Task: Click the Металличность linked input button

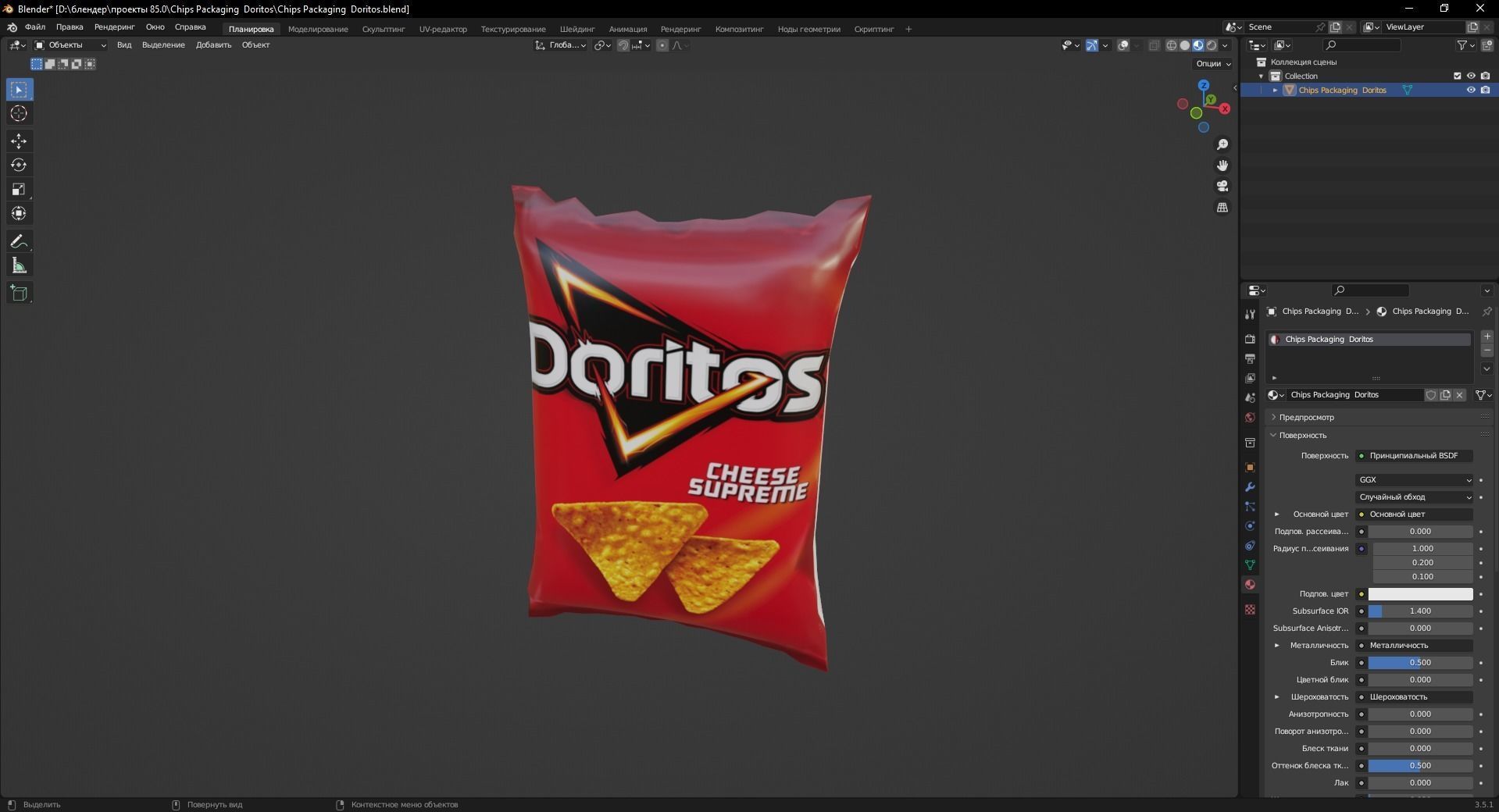Action: [x=1415, y=646]
